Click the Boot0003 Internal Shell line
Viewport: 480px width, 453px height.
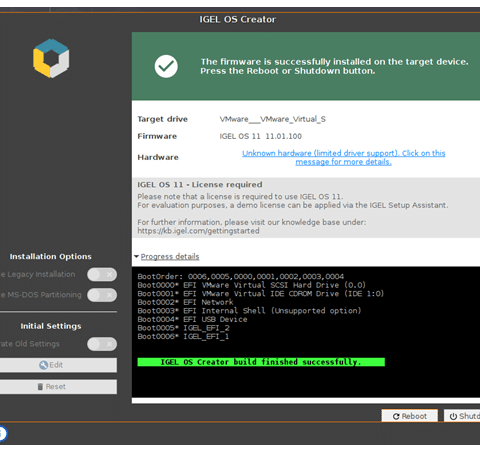[249, 311]
